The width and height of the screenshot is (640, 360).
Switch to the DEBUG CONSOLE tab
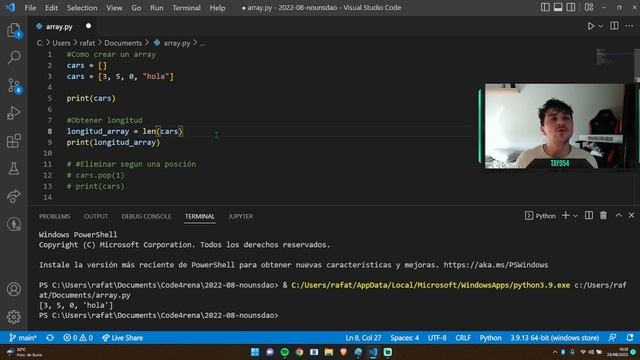(146, 216)
